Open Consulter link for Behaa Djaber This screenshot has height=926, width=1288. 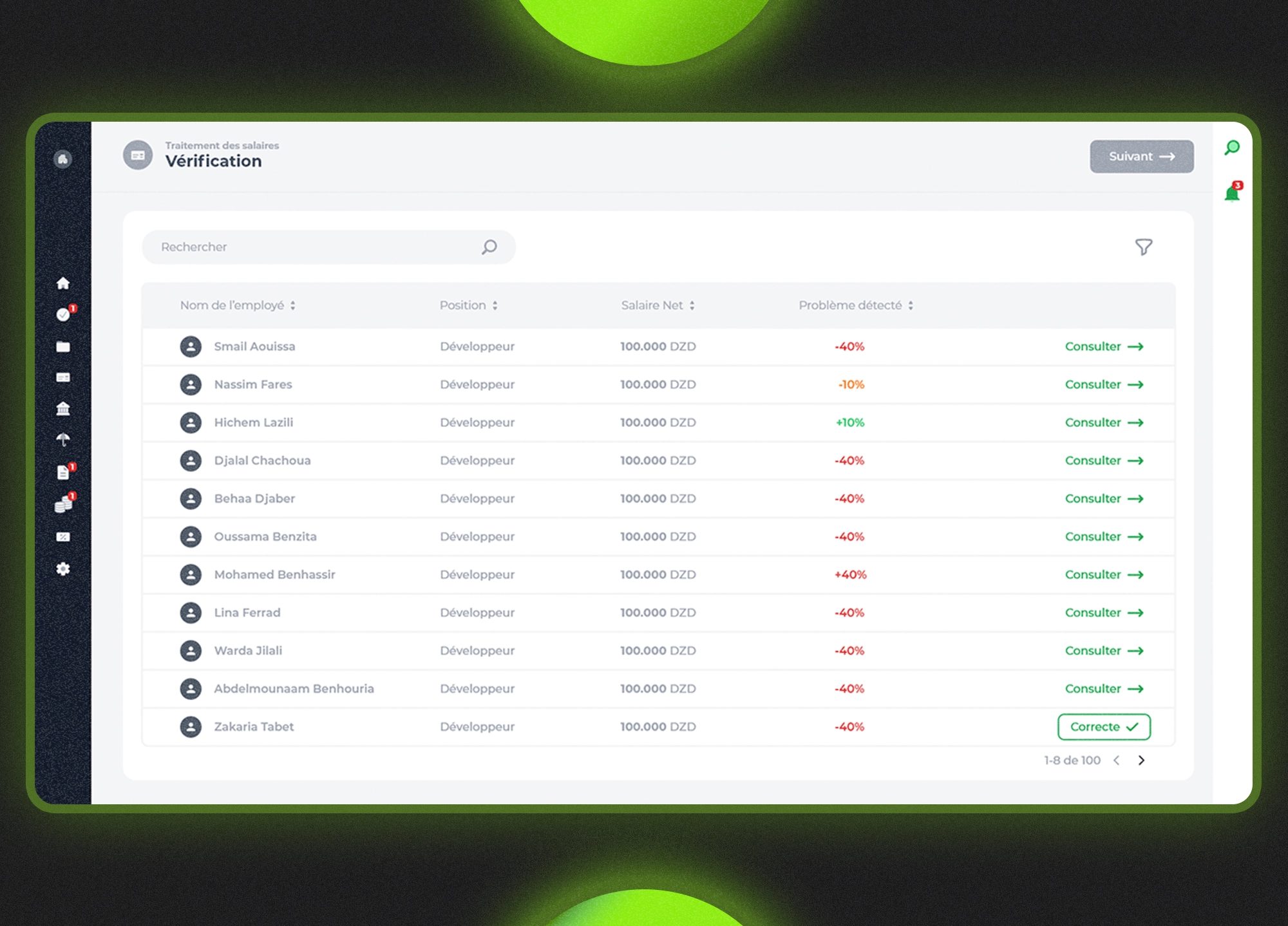[1104, 498]
